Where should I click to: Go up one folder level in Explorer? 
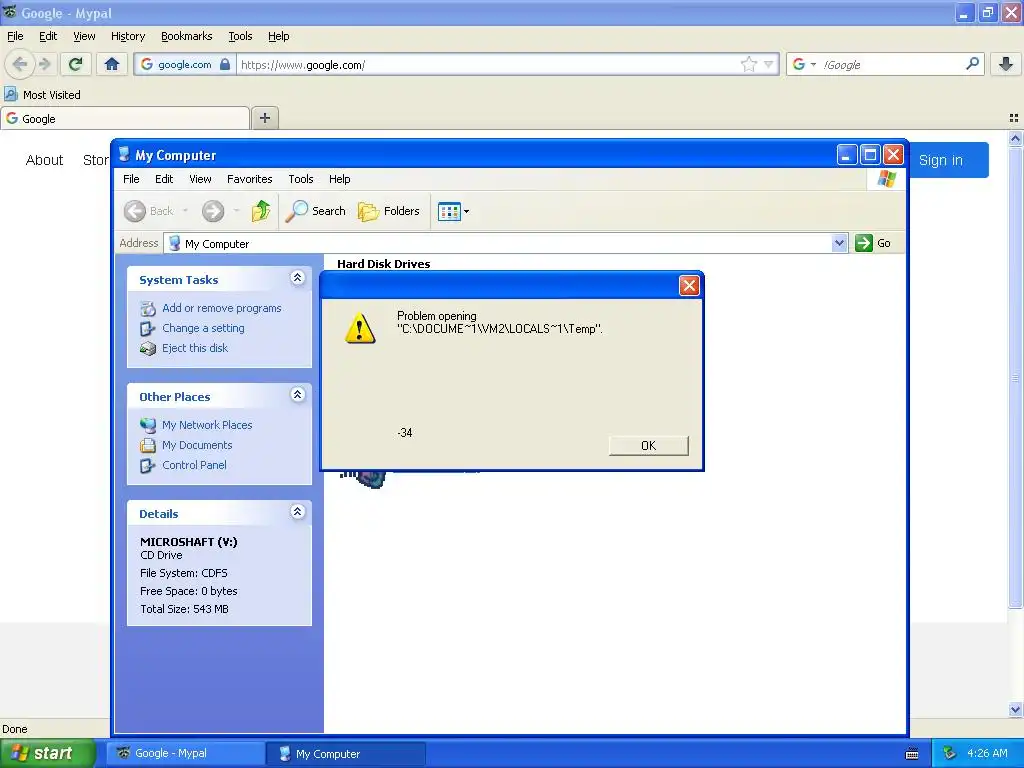pos(261,211)
